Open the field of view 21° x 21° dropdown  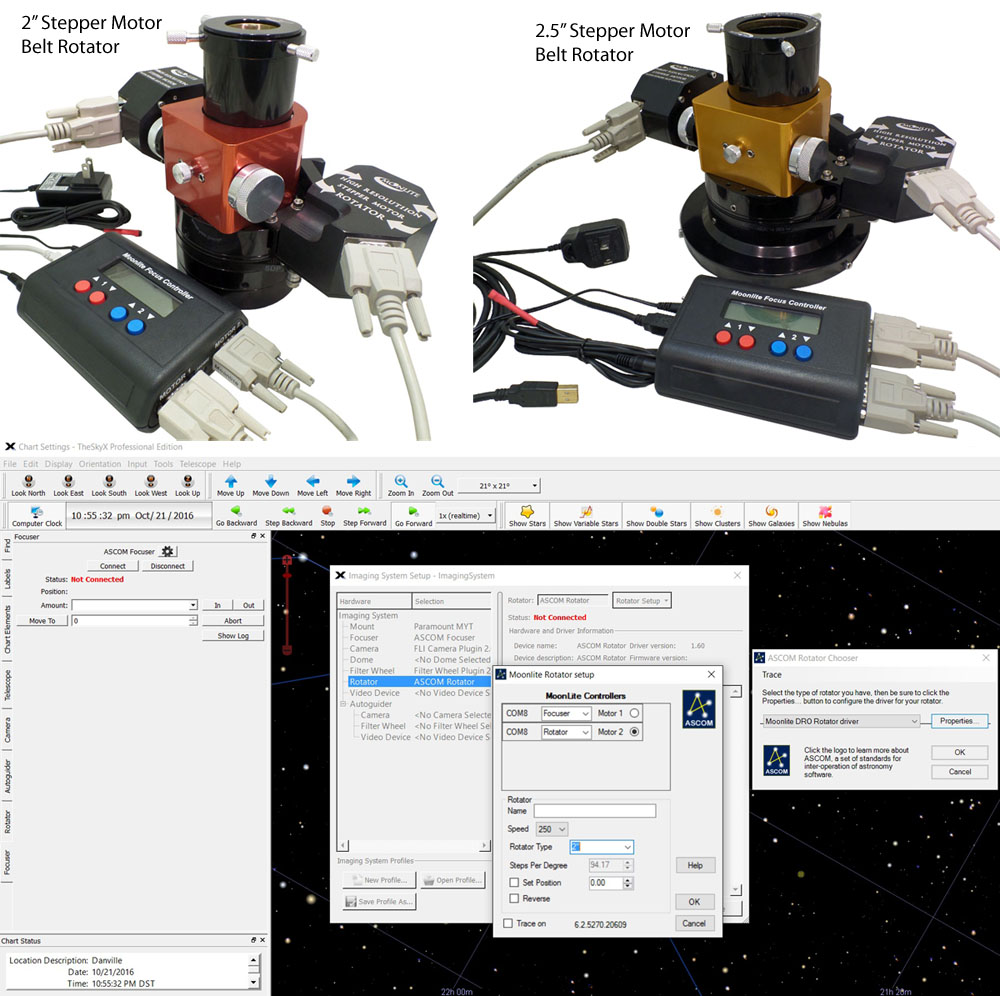click(x=500, y=485)
